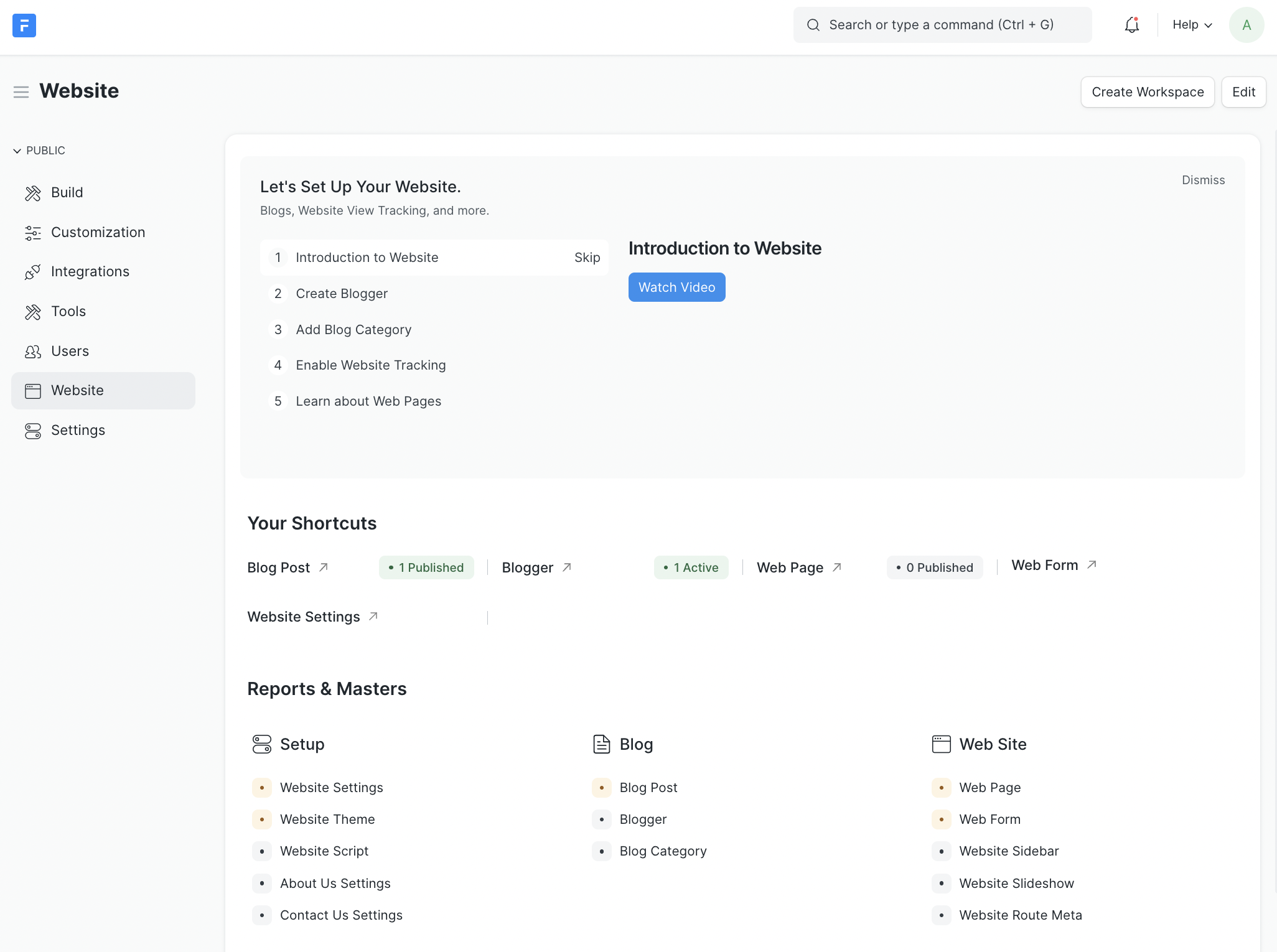1277x952 pixels.
Task: Open the notifications bell
Action: pos(1131,25)
